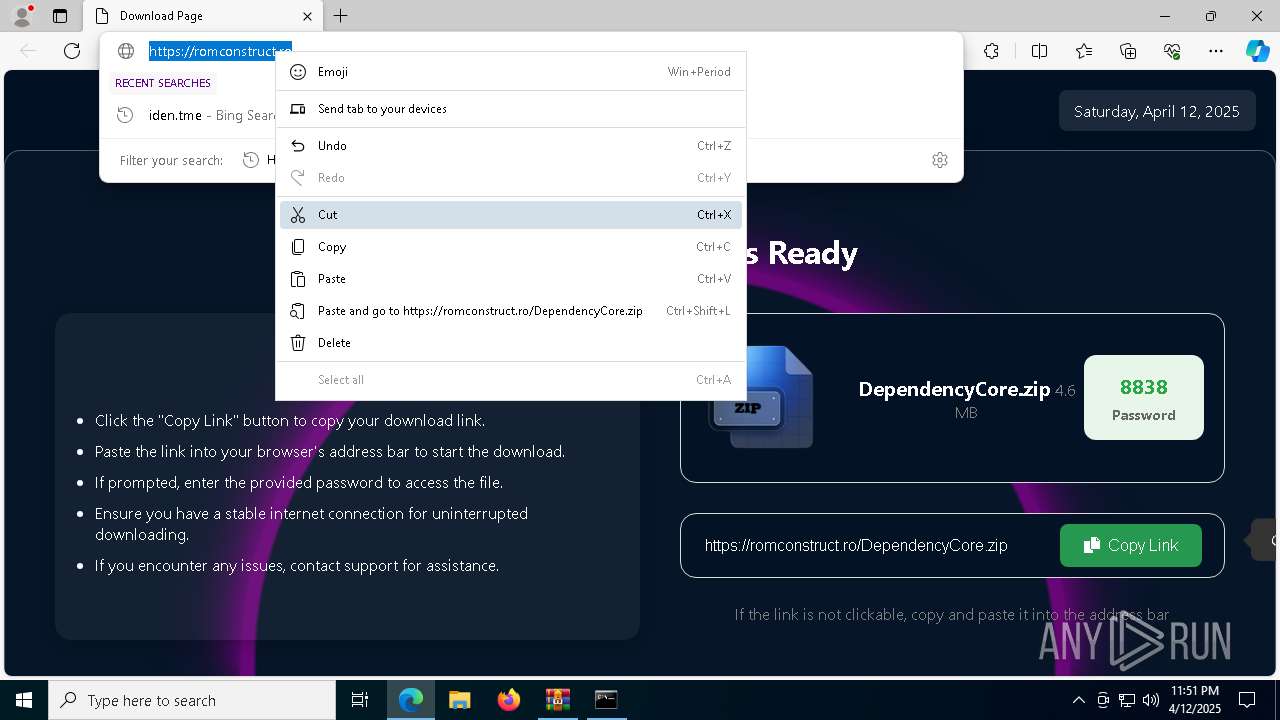Screen dimensions: 1280x720
Task: Select Copy in context menu
Action: [510, 247]
